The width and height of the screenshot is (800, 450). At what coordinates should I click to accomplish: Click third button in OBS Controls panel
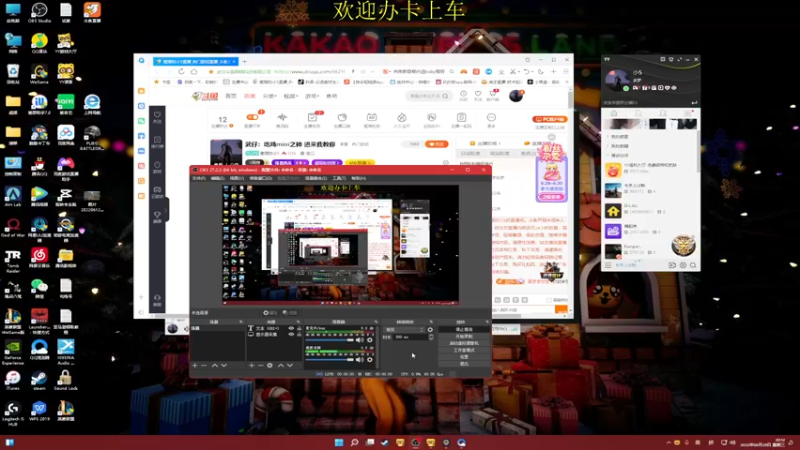click(x=464, y=343)
